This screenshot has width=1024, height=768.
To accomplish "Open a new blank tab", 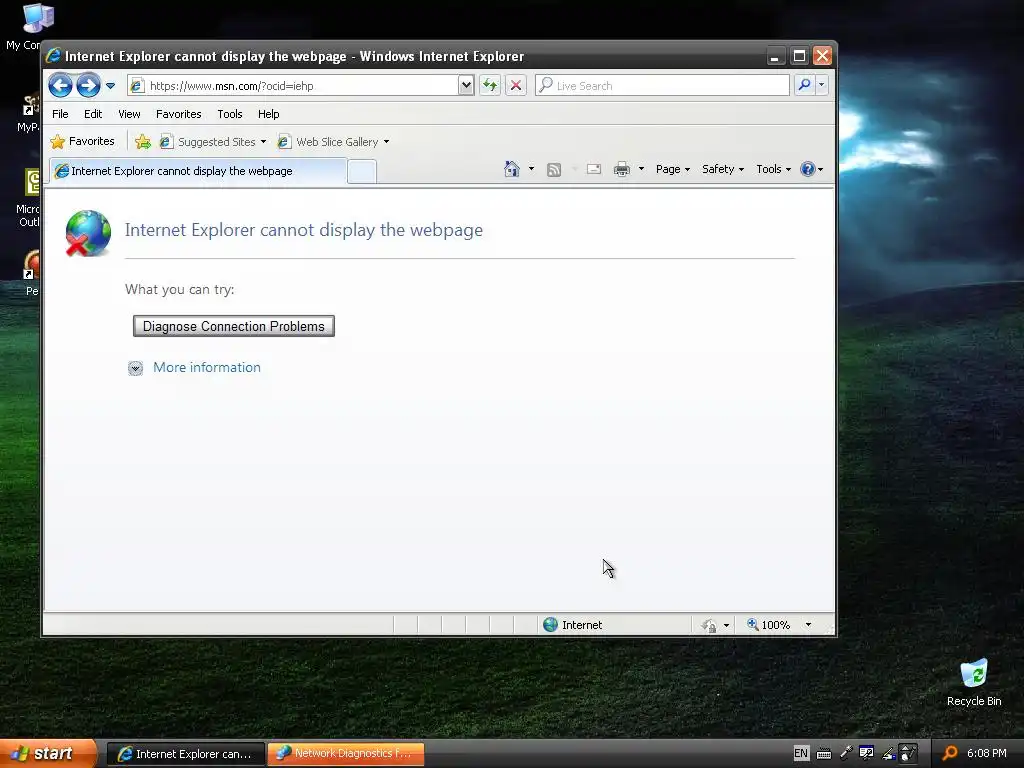I will click(362, 172).
